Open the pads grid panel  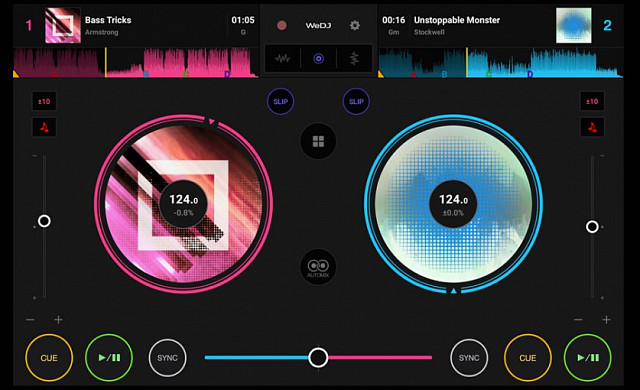318,142
